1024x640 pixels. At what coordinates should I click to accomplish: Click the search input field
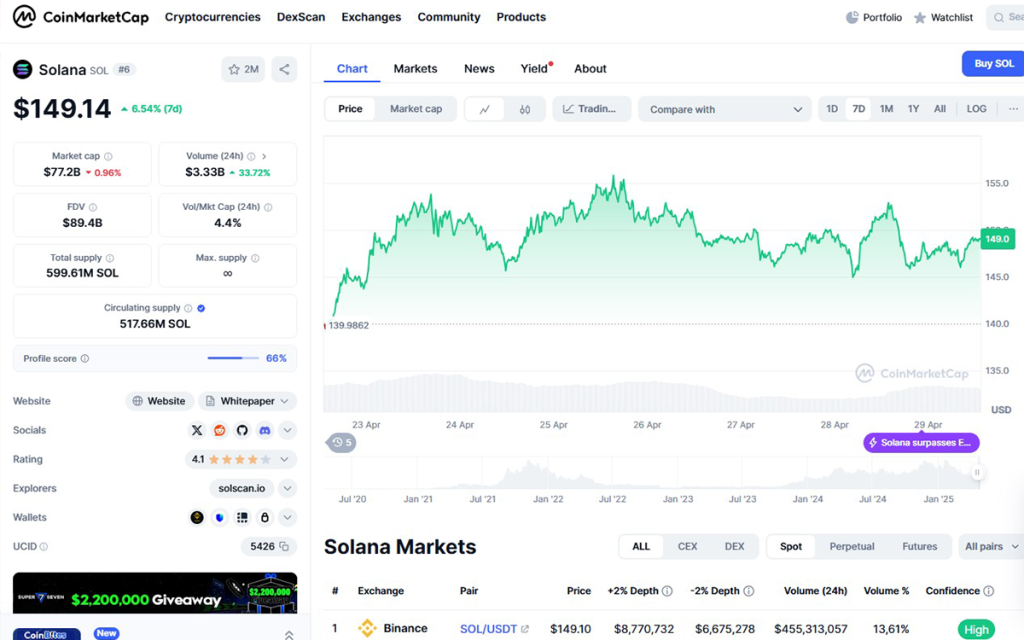(1005, 18)
